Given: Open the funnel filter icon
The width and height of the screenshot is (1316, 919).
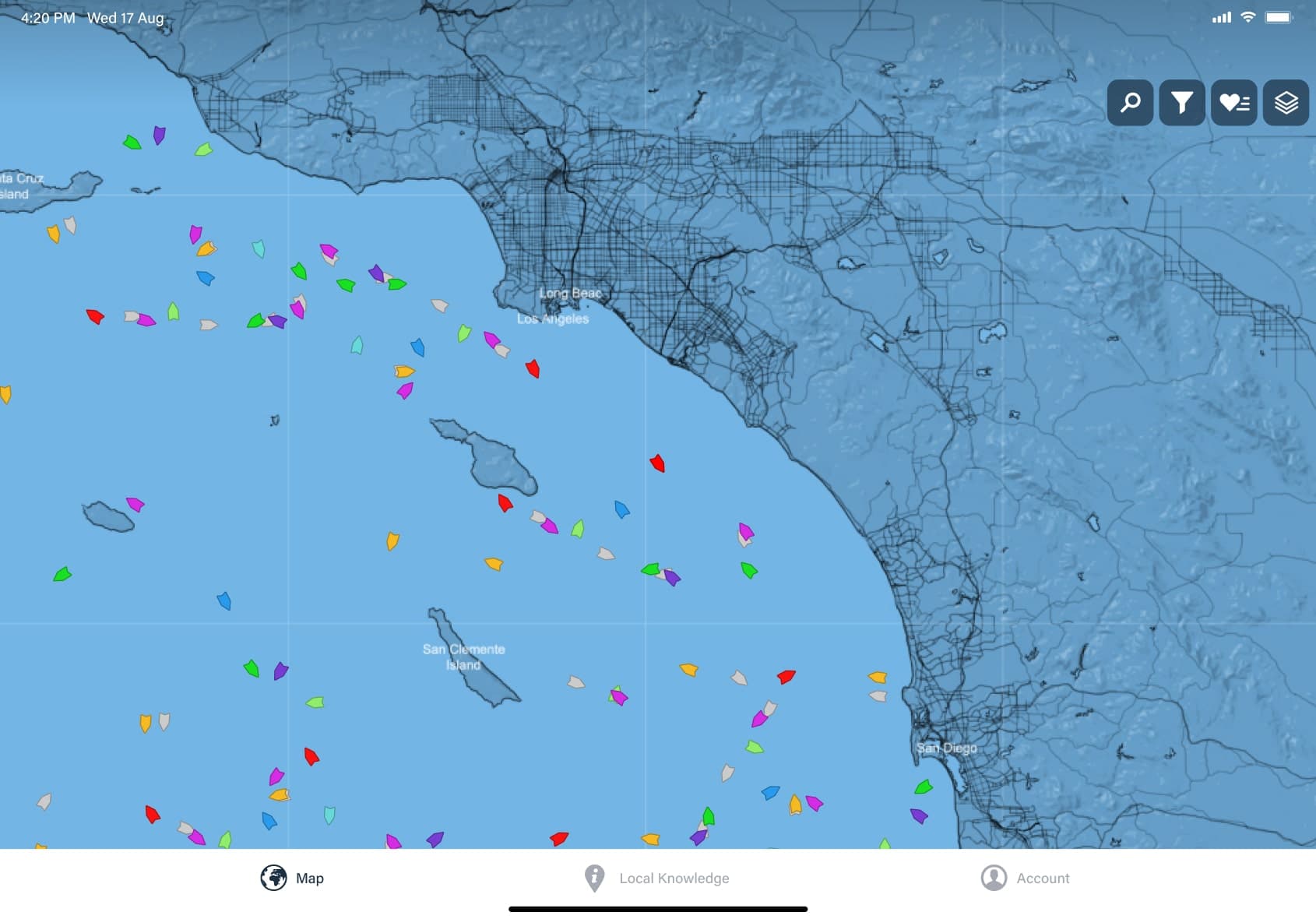Looking at the screenshot, I should pyautogui.click(x=1181, y=103).
